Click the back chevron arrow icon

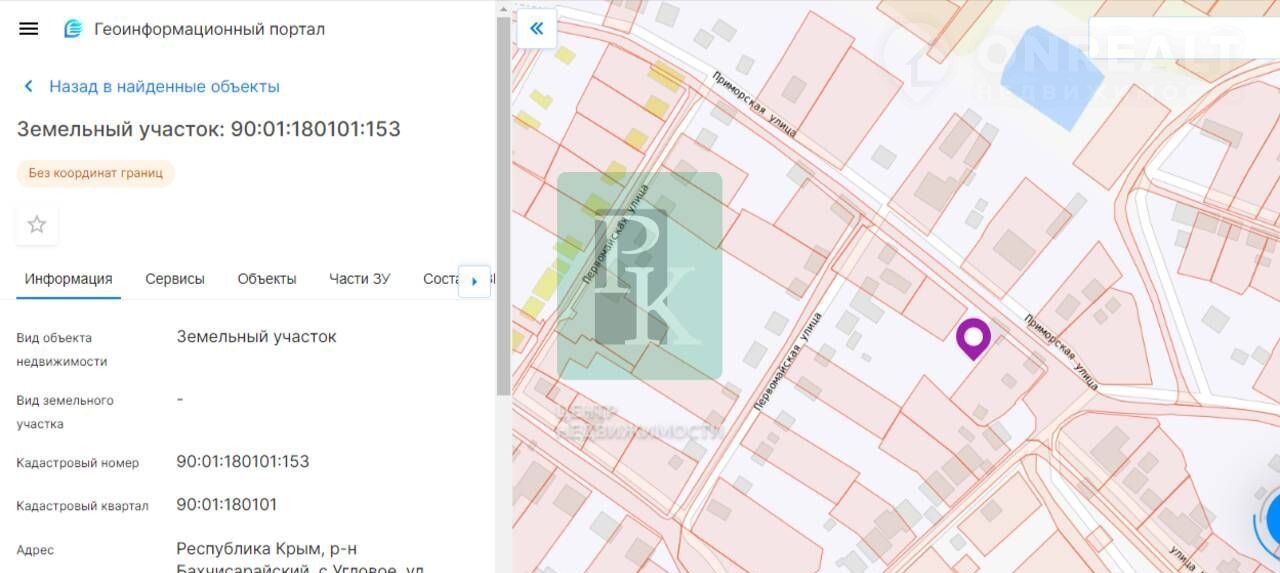point(29,87)
